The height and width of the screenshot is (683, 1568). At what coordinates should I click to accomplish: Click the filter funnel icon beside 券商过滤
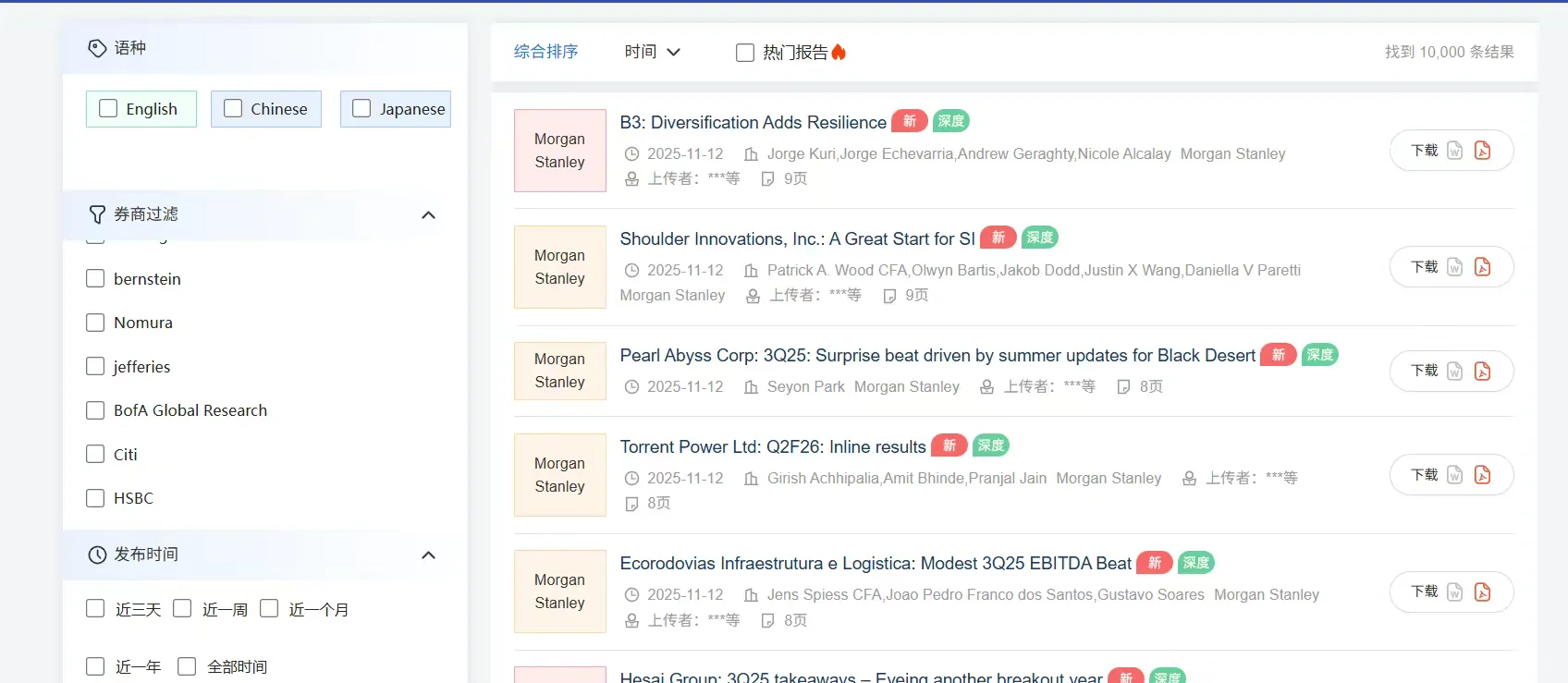(97, 214)
